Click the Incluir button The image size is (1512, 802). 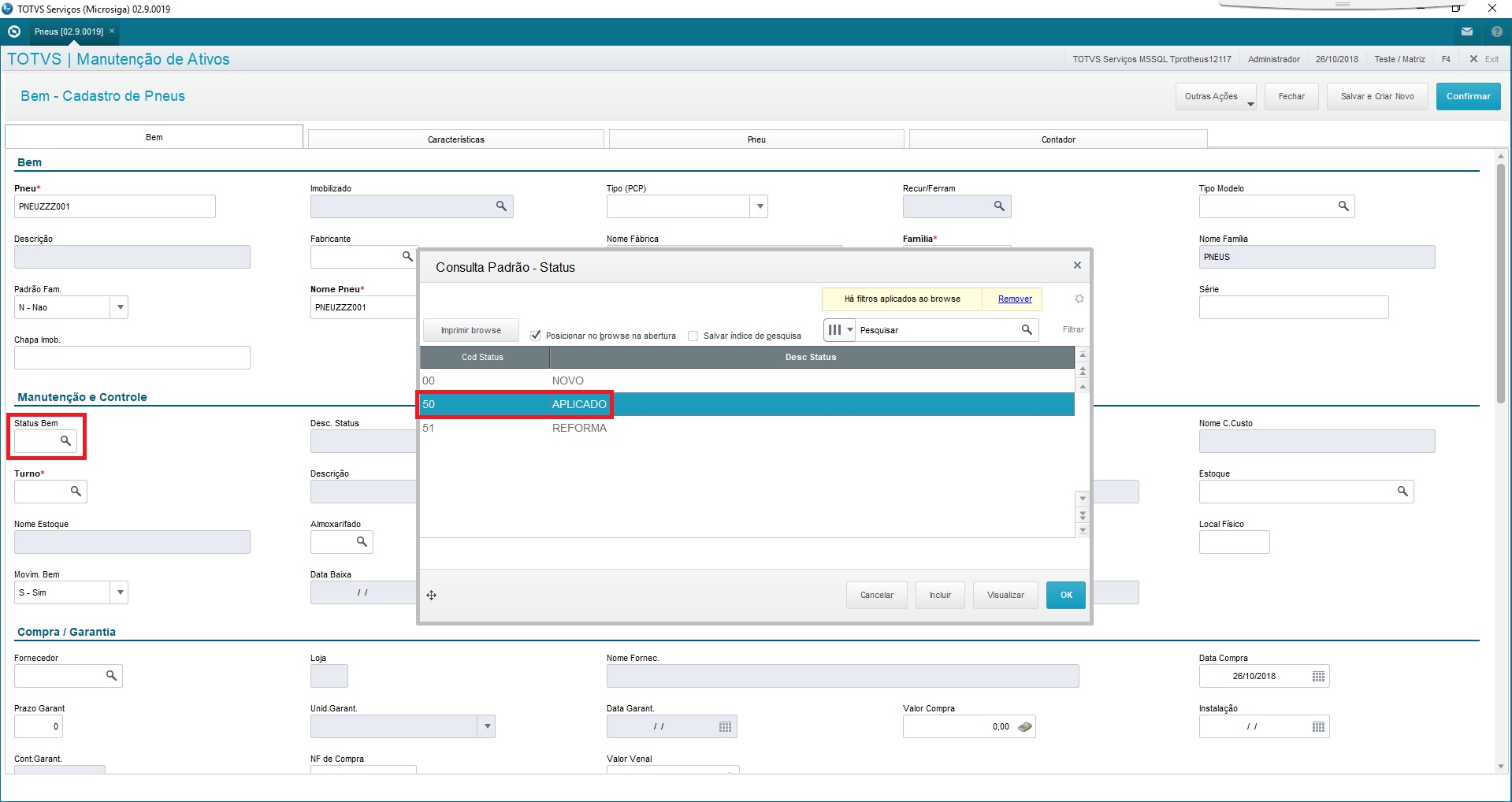coord(940,596)
